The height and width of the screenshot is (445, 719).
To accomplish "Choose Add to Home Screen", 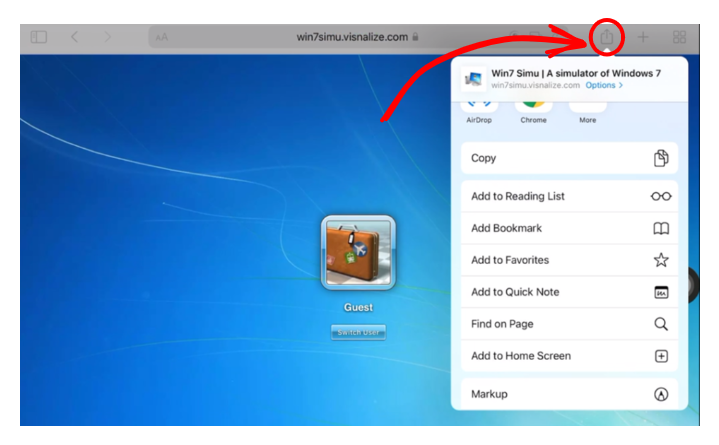I will tap(569, 356).
